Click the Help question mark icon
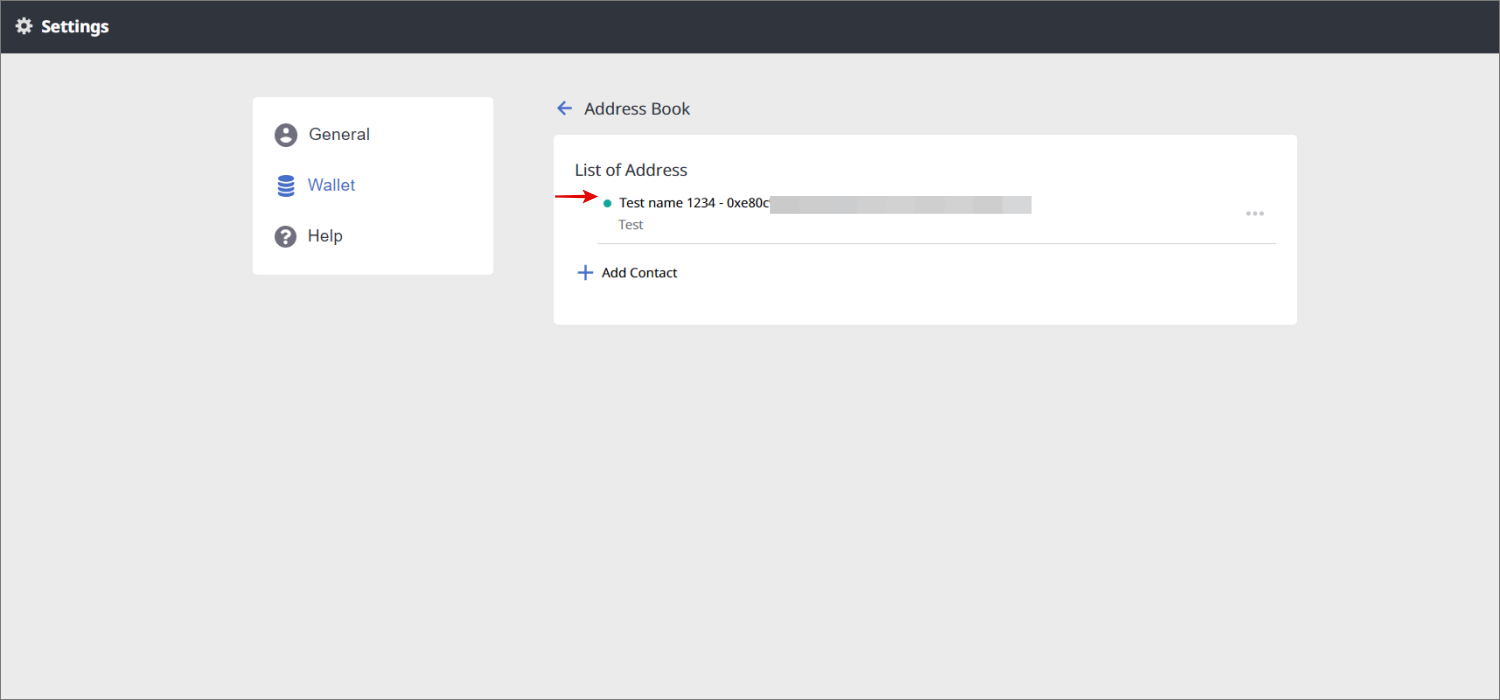The height and width of the screenshot is (700, 1500). coord(286,237)
